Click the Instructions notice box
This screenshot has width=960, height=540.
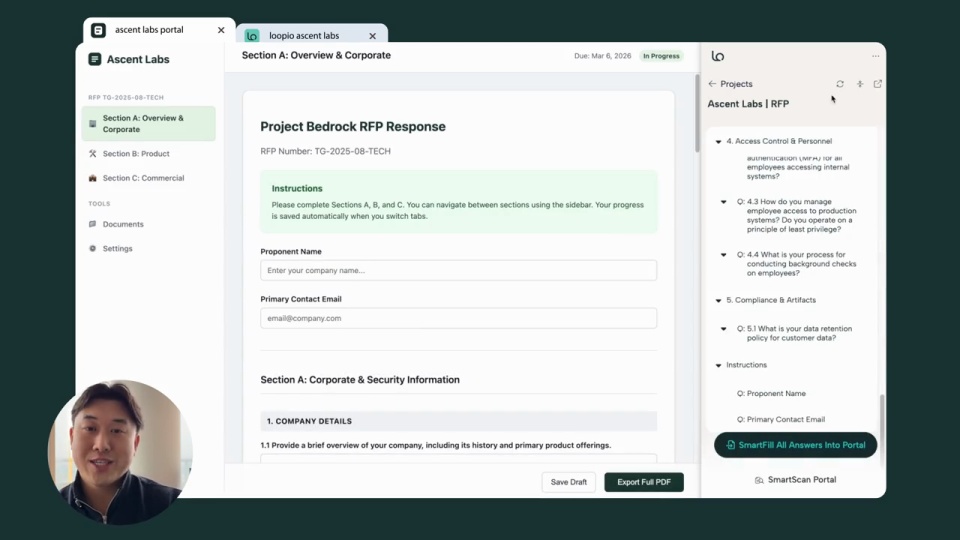click(459, 202)
